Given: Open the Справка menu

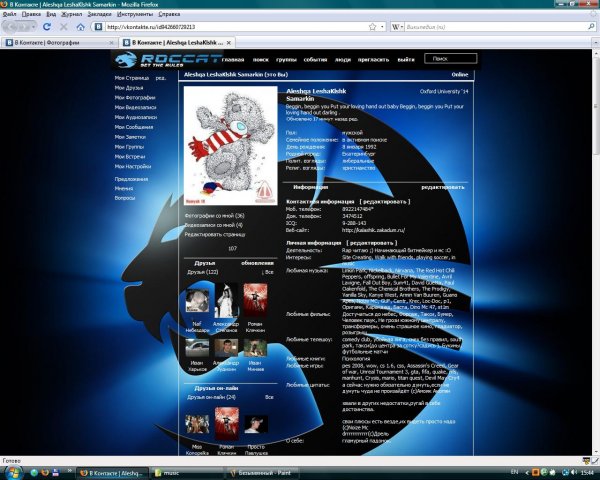Looking at the screenshot, I should coord(169,14).
